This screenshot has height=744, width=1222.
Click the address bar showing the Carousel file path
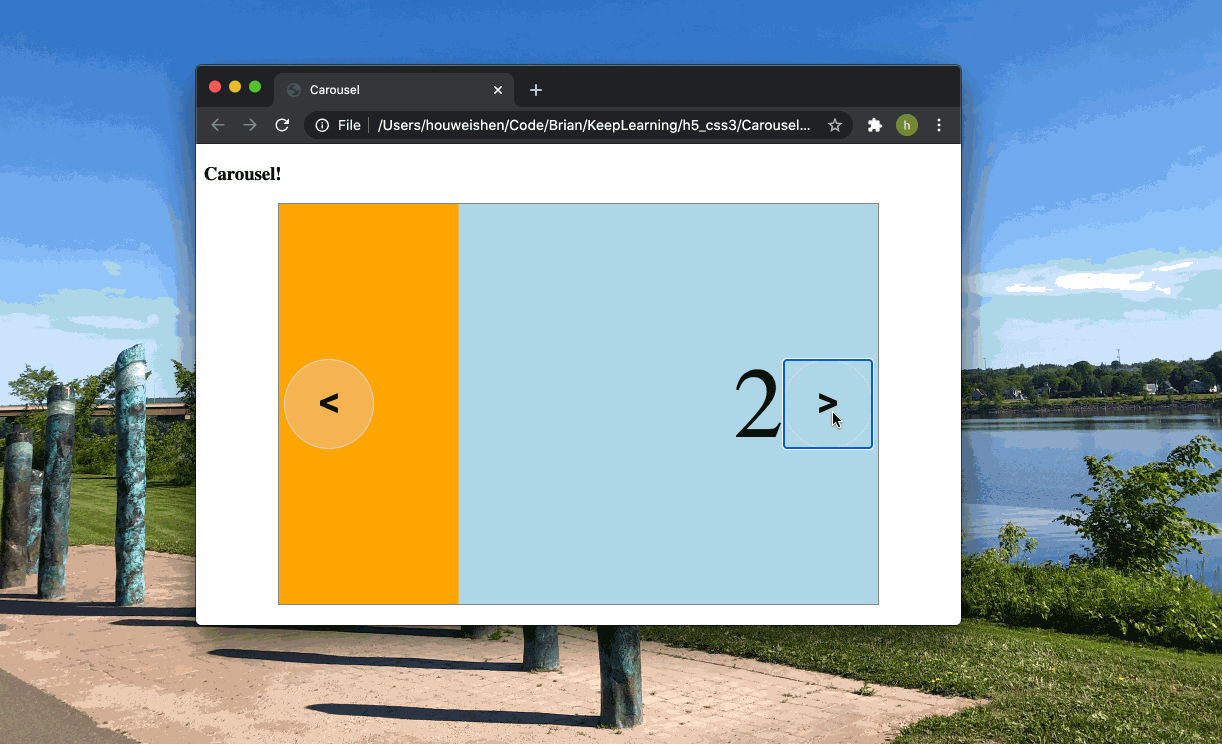coord(594,125)
